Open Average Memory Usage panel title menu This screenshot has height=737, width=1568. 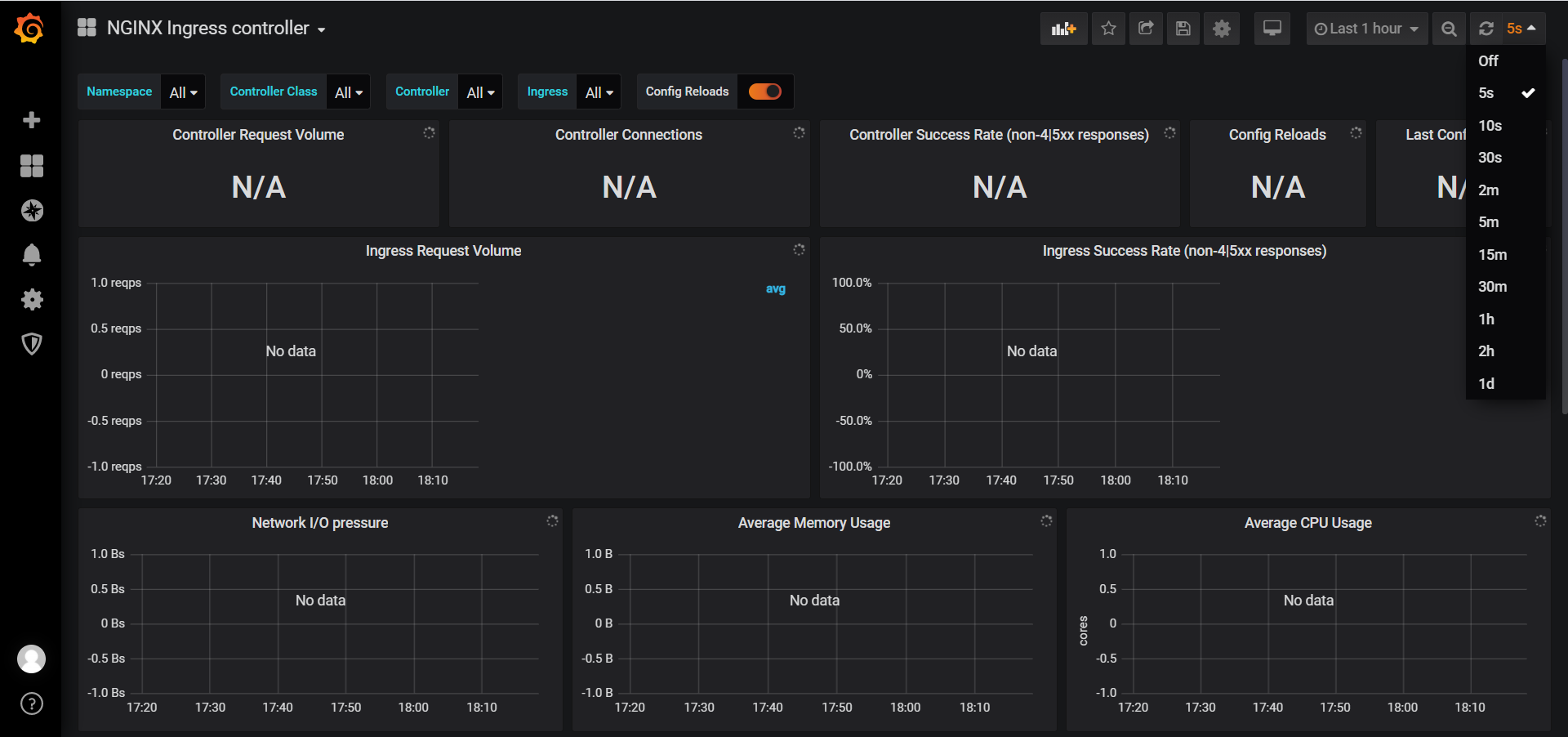coord(814,523)
